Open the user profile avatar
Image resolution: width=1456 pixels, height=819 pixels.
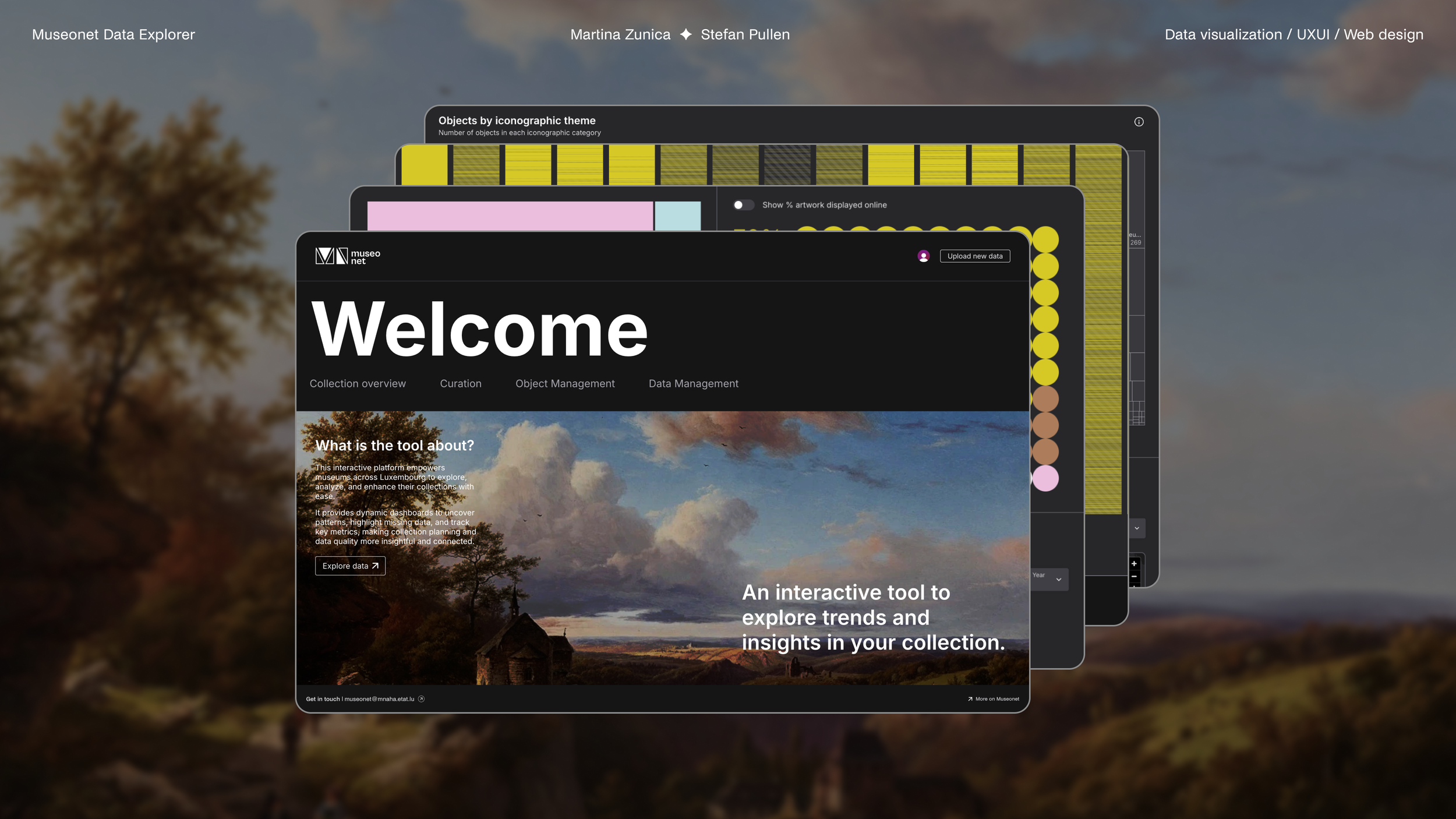click(923, 256)
